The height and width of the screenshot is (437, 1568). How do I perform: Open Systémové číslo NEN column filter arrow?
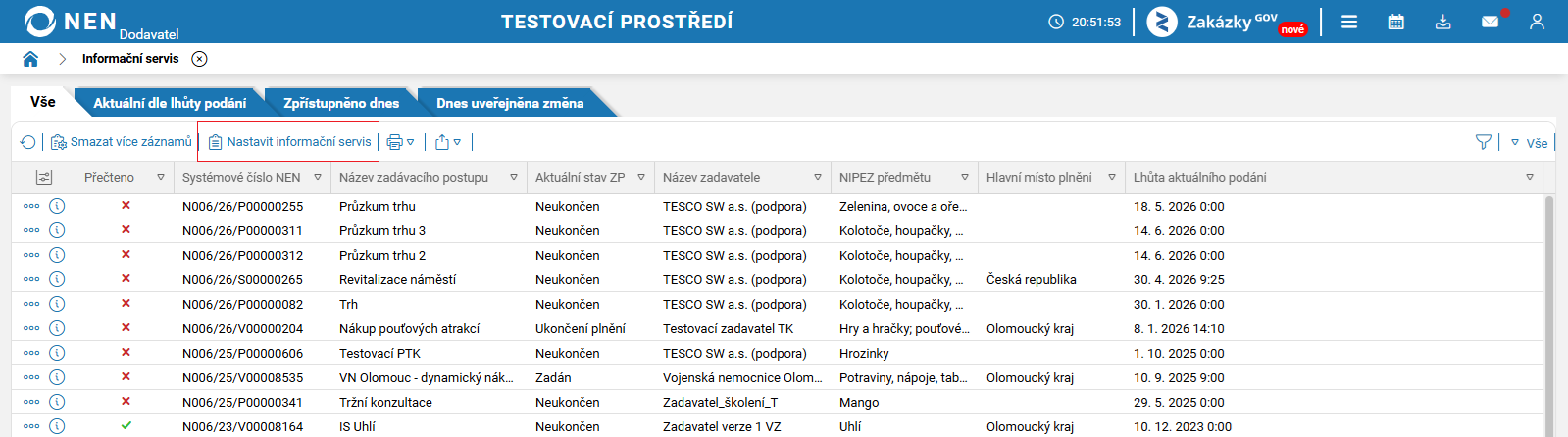coord(318,177)
